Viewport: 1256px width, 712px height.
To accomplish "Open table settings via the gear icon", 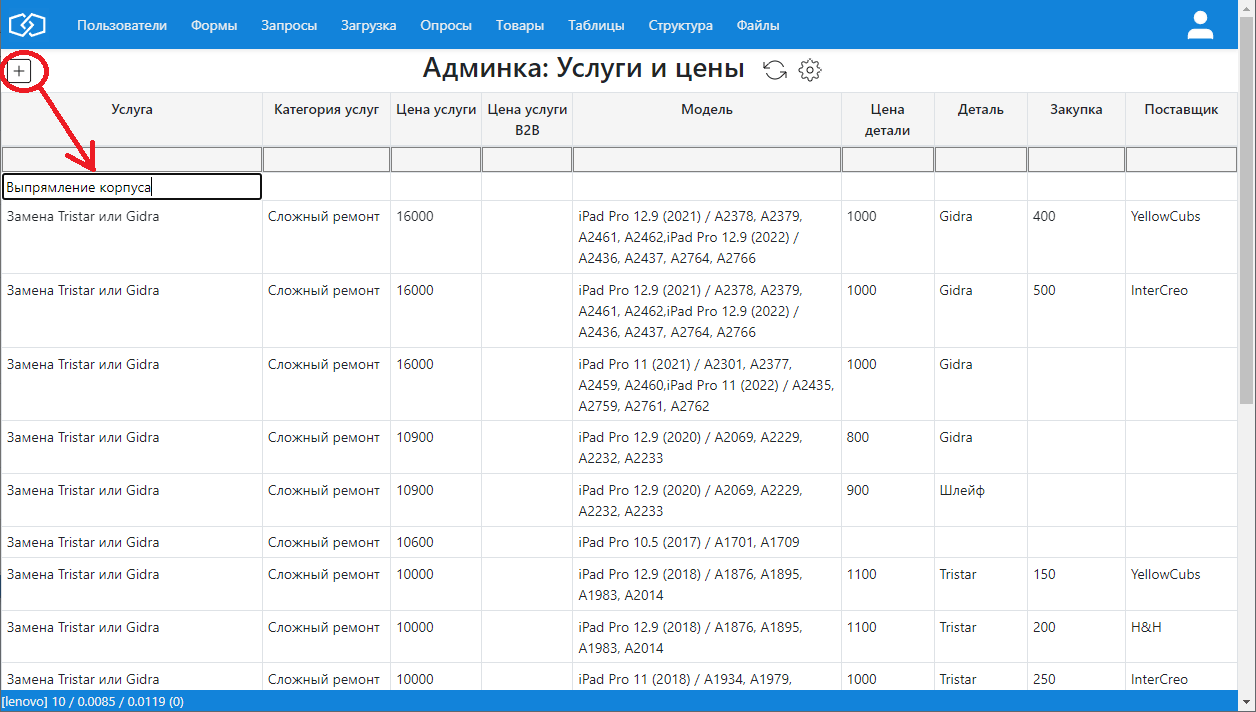I will (810, 70).
